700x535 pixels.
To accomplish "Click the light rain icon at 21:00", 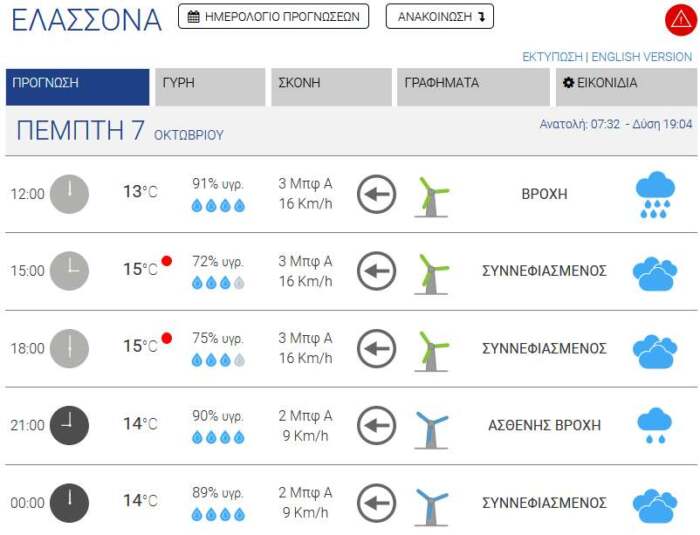I will [x=655, y=425].
